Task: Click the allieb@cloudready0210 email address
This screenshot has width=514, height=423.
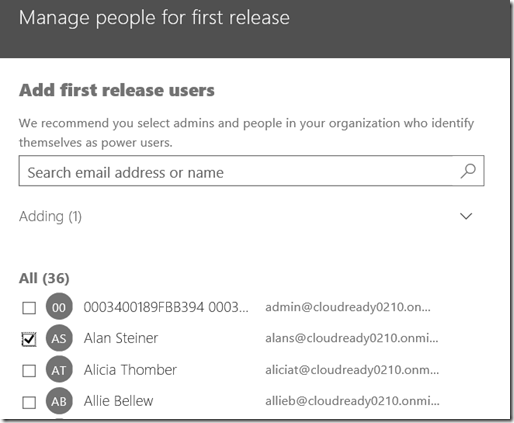Action: point(352,401)
